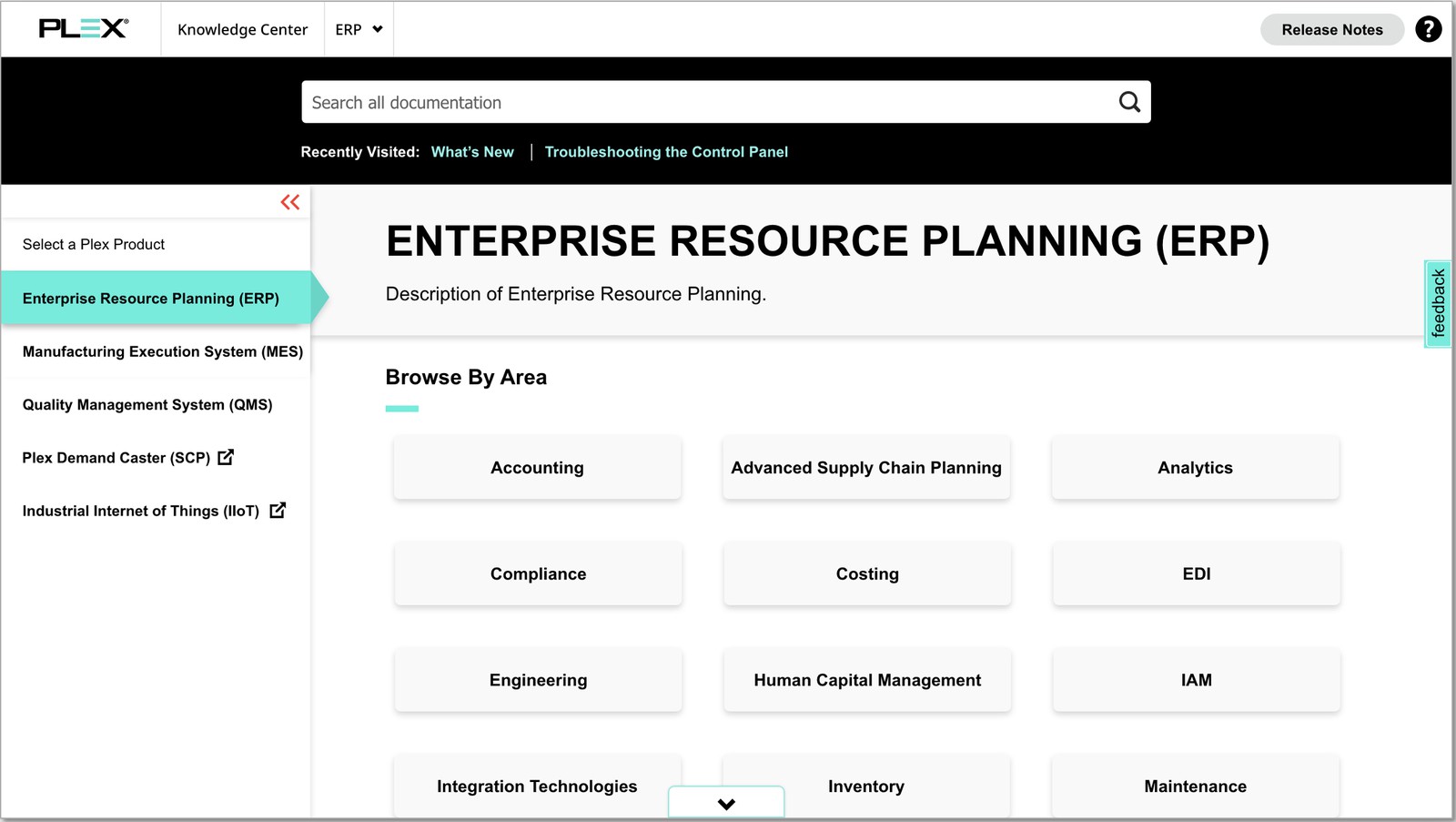Open Troubleshooting the Control Panel link

pos(666,152)
